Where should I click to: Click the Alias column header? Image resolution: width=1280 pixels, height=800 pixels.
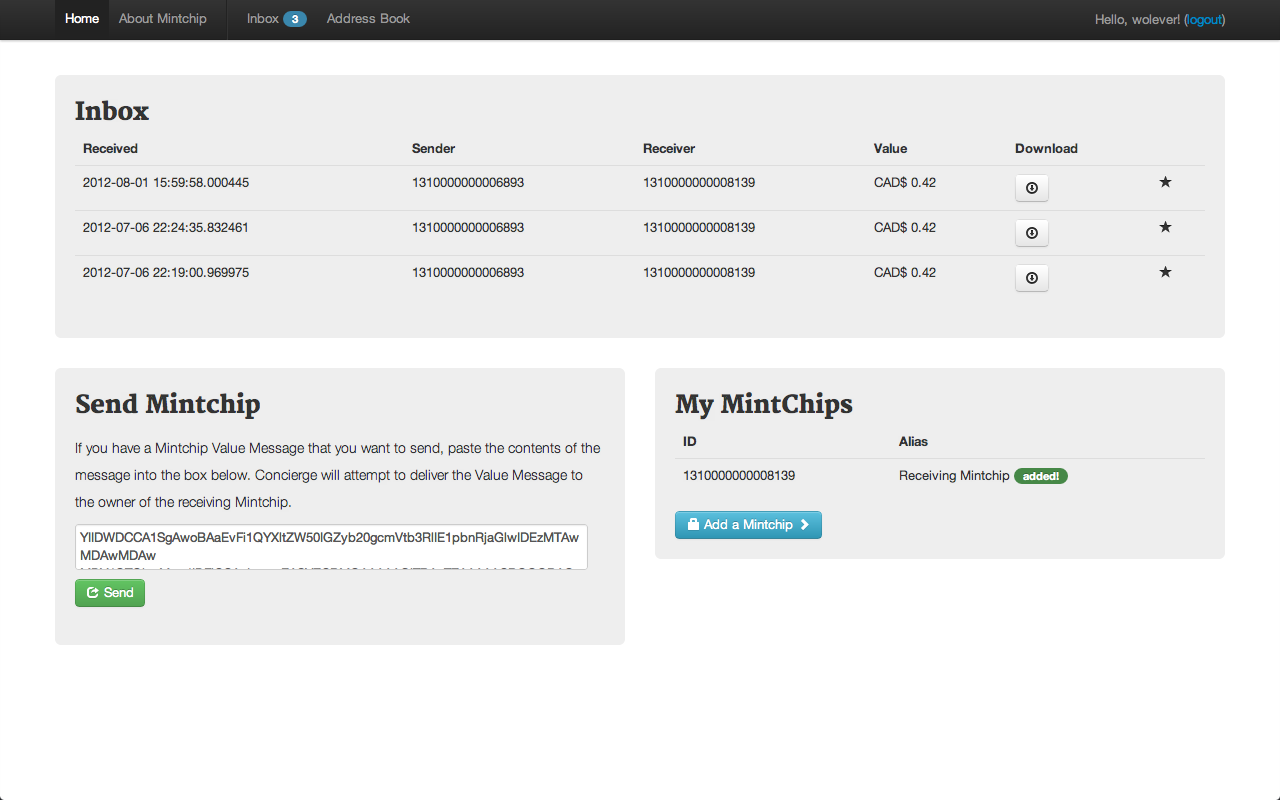(914, 441)
